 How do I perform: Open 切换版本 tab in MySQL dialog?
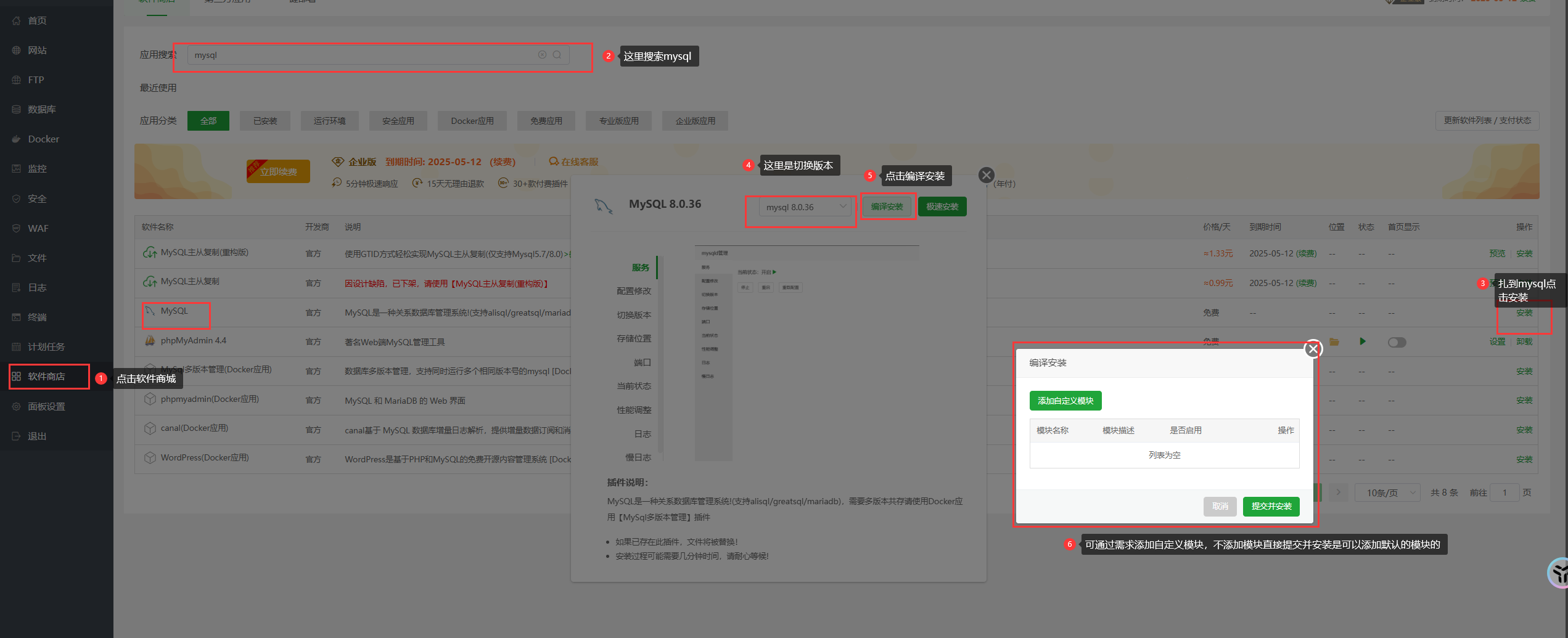[x=634, y=315]
